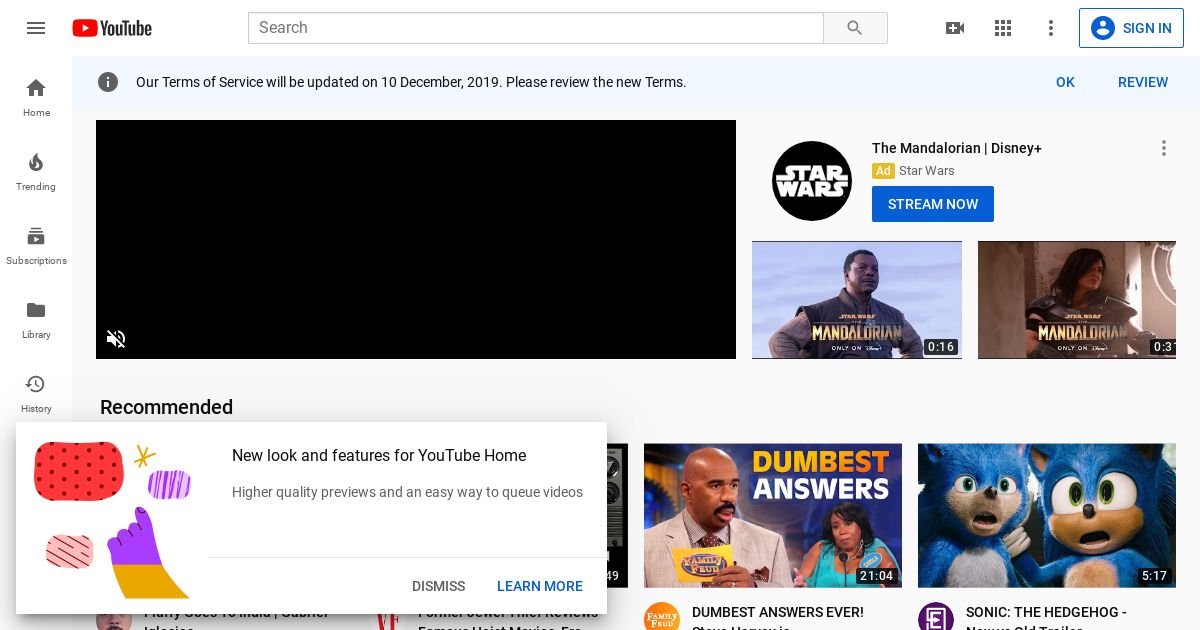The image size is (1200, 630).
Task: Open the cut-off second Mandalorian thumbnail
Action: pos(1077,300)
